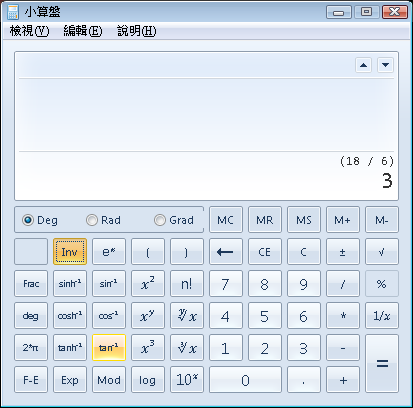Click the MR memory recall button
Viewport: 413px width, 408px height.
(265, 220)
